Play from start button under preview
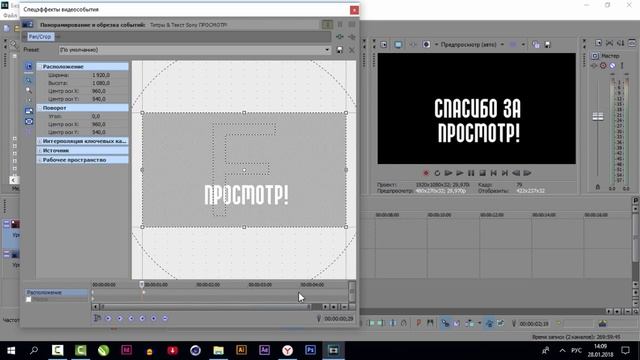This screenshot has width=640, height=360. 448,173
